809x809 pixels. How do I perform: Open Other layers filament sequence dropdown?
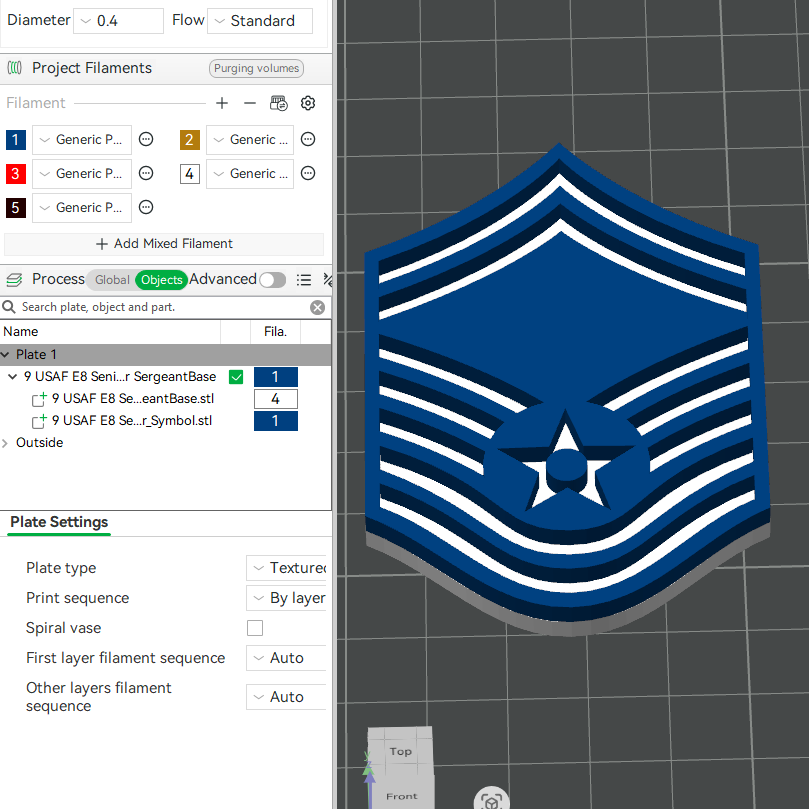coord(286,697)
